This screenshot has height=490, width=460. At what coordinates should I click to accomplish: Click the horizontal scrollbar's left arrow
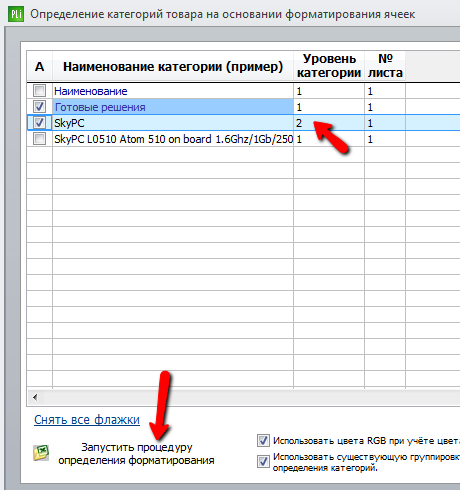point(35,397)
